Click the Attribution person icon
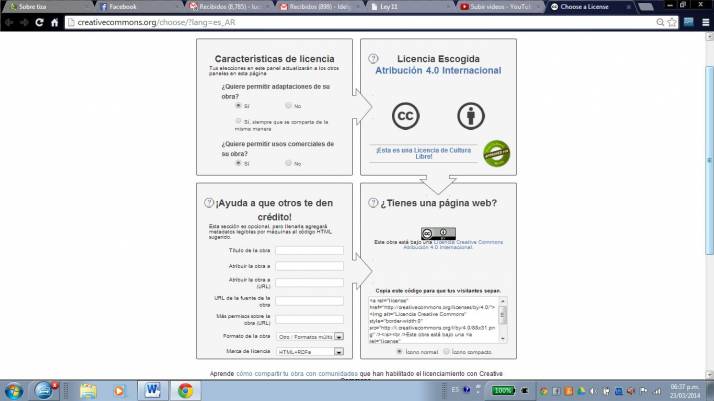This screenshot has height=401, width=714. pos(471,116)
